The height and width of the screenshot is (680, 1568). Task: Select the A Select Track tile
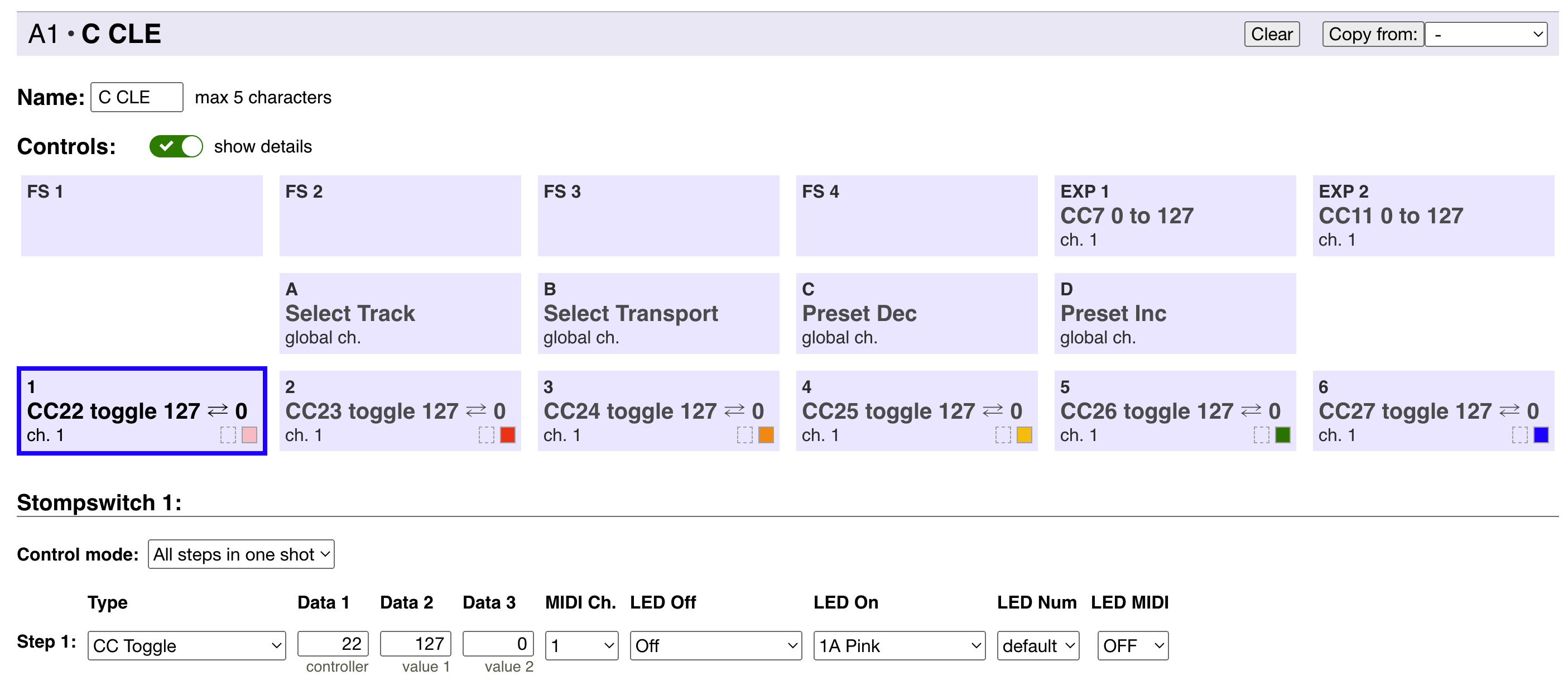click(400, 313)
